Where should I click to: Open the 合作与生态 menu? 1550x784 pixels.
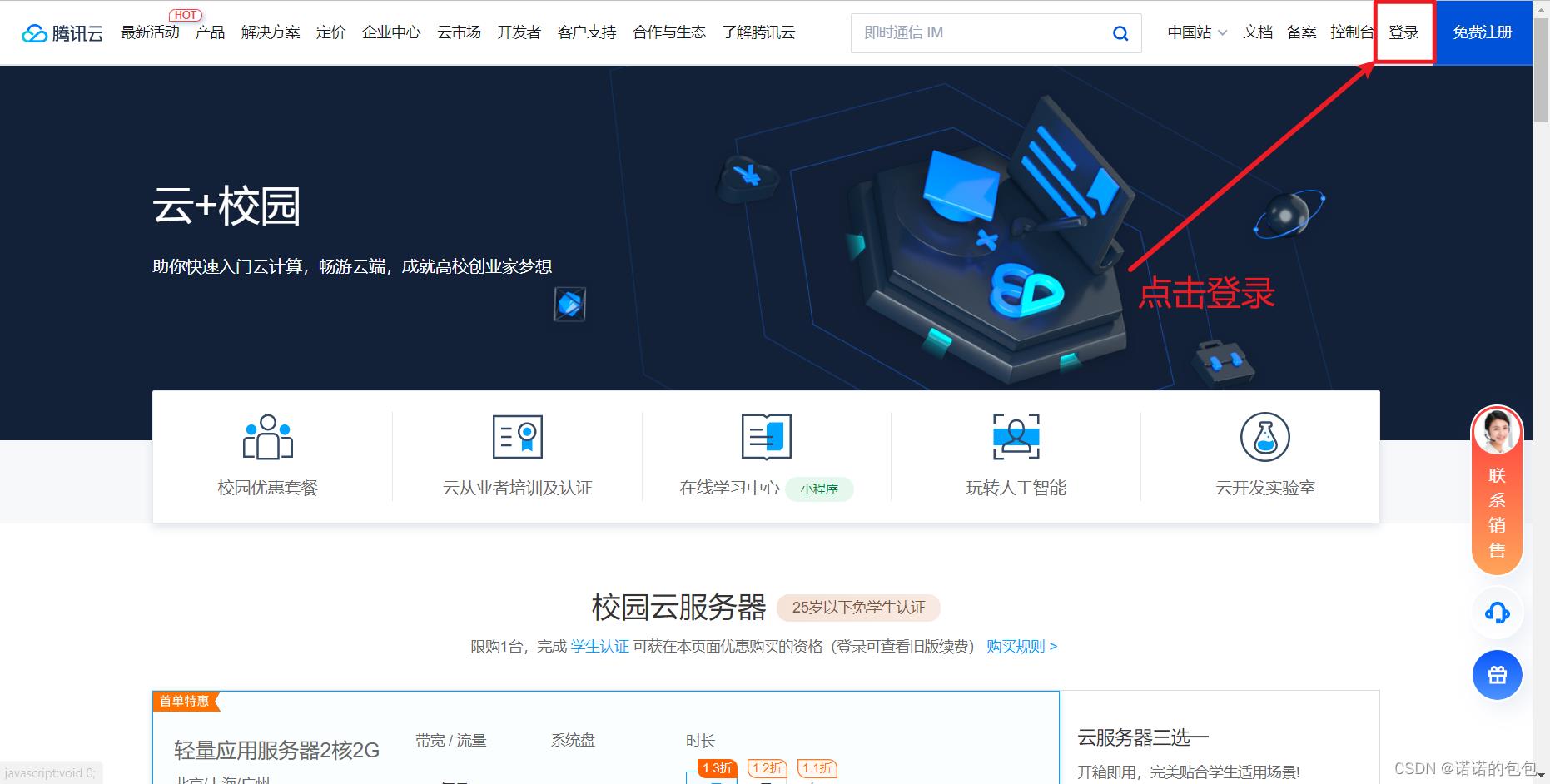pos(669,32)
